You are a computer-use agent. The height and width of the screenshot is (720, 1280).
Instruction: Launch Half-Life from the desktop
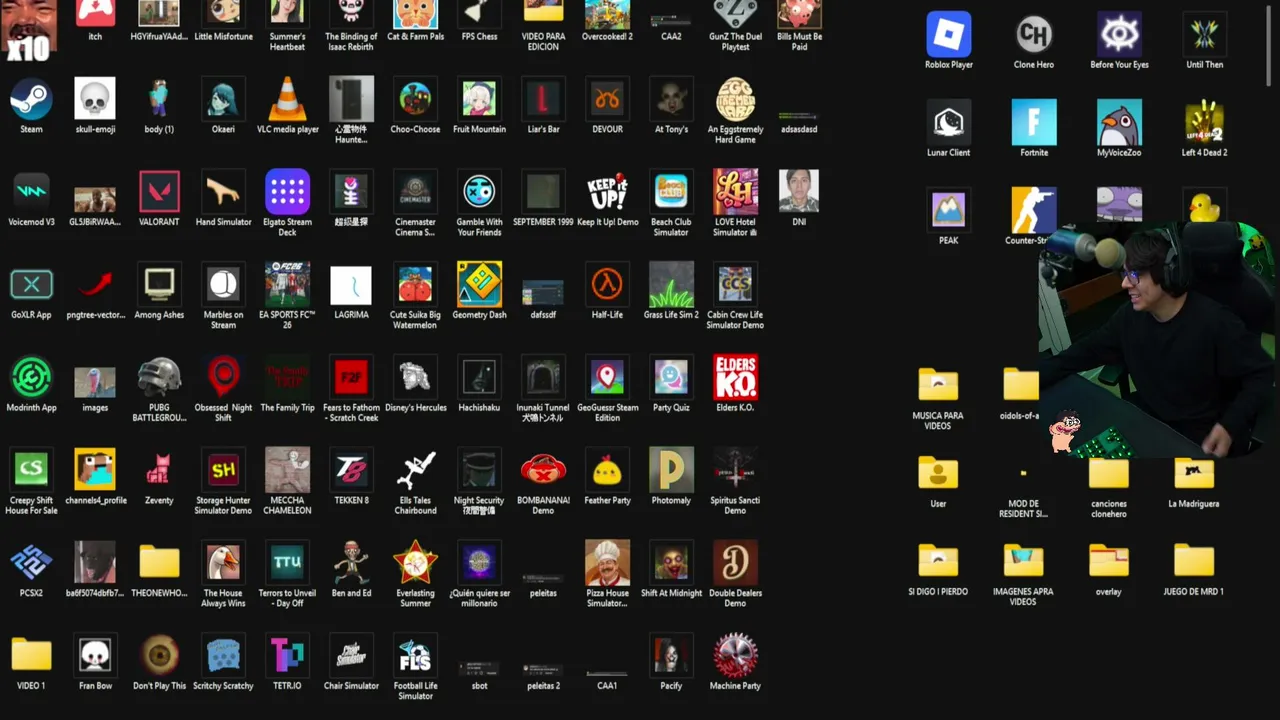pyautogui.click(x=607, y=285)
